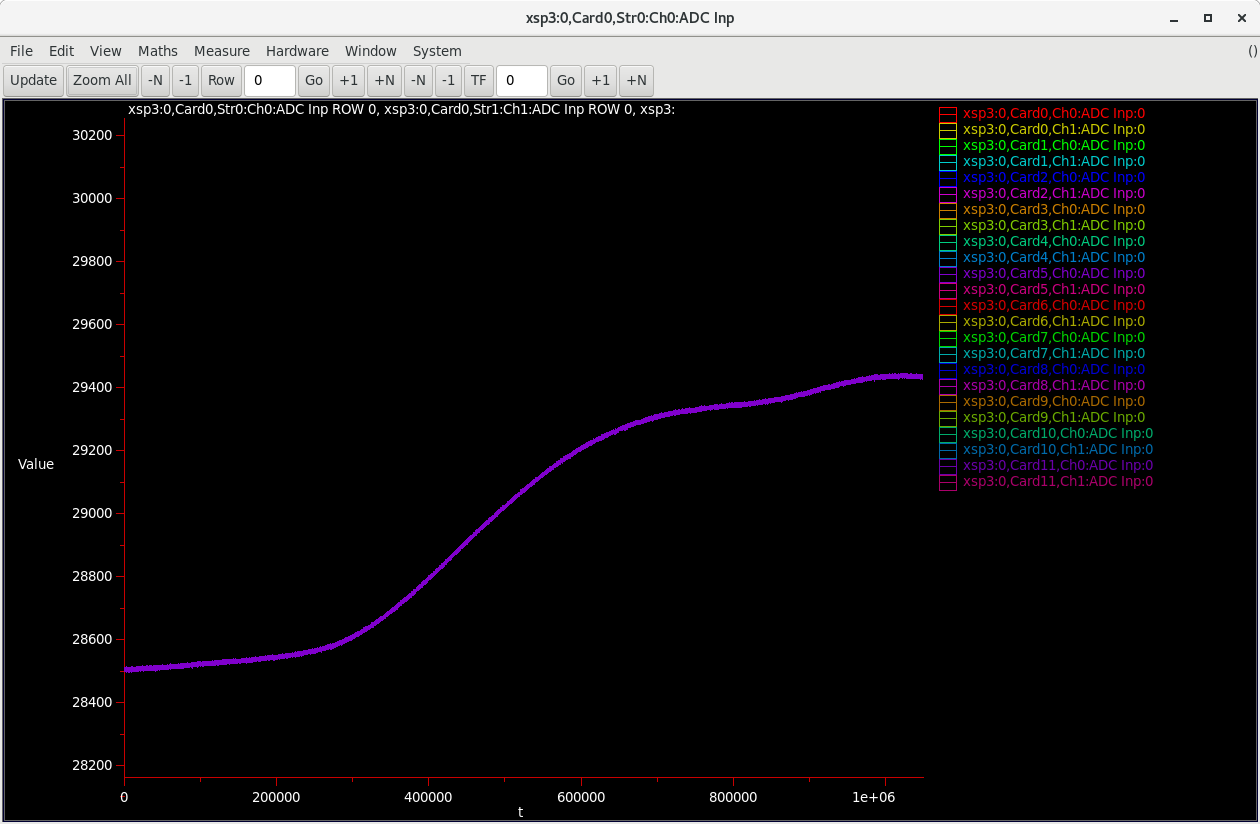
Task: Select legend label 'xsp3:0,Card7,Ch0:ADC Inp:0'
Action: tap(1054, 338)
